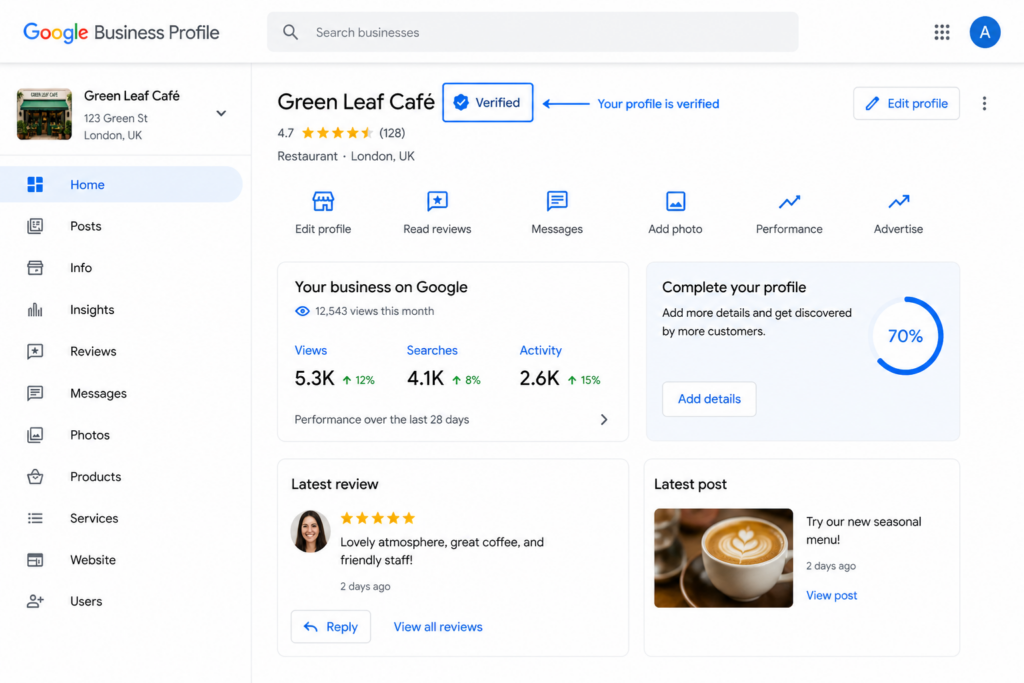1024x683 pixels.
Task: Click the Green Leaf Café storefront thumbnail
Action: pos(44,114)
